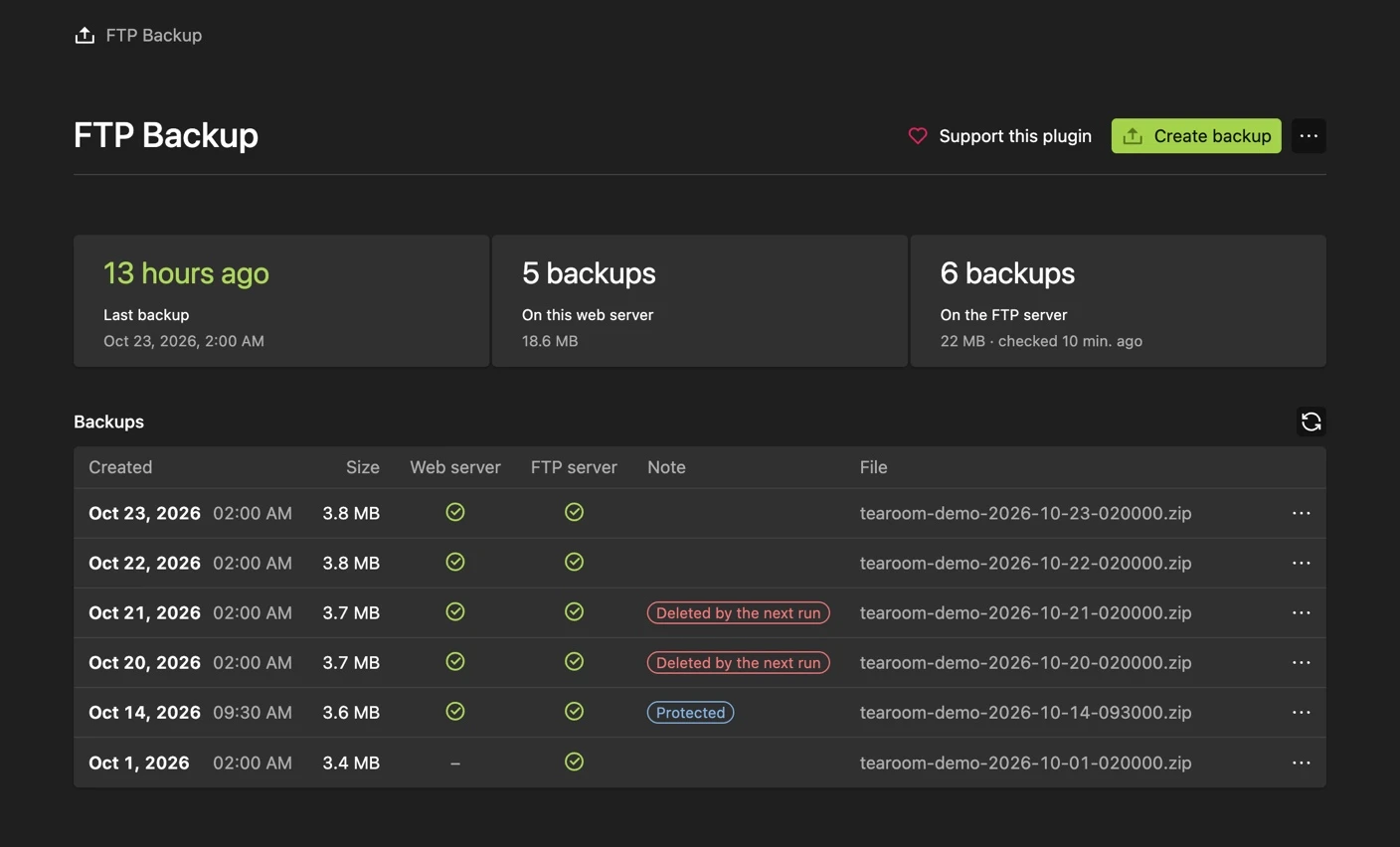The width and height of the screenshot is (1400, 847).
Task: Click the Size column header
Action: 363,467
